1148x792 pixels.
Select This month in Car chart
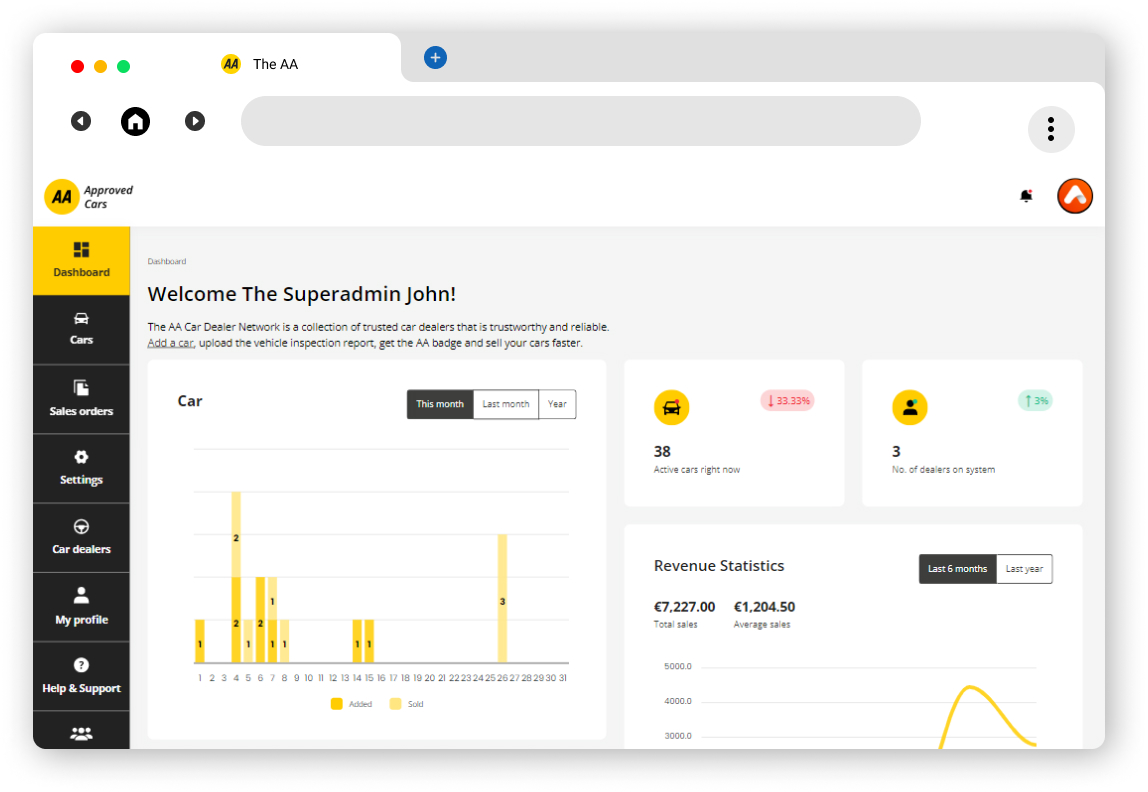tap(440, 404)
